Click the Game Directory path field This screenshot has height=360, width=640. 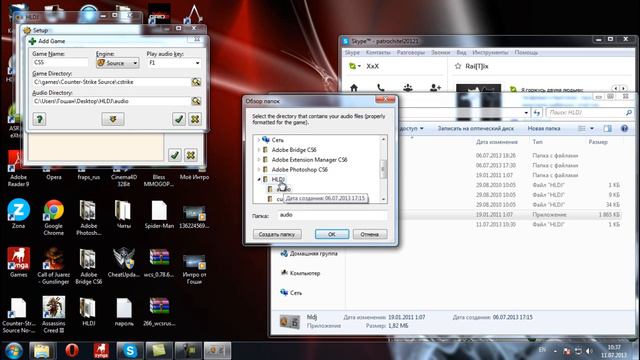pos(111,82)
